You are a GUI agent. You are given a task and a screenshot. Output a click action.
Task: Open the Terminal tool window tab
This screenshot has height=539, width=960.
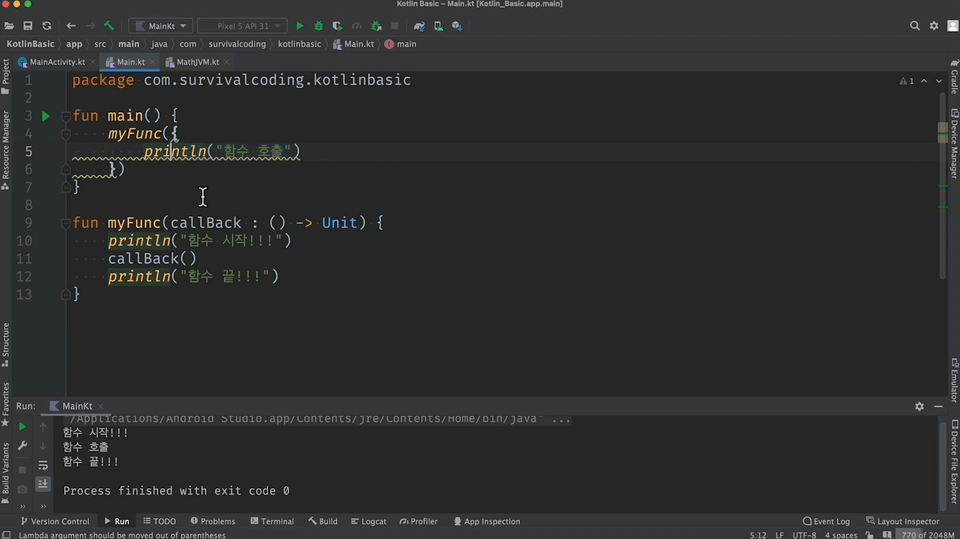pyautogui.click(x=272, y=521)
